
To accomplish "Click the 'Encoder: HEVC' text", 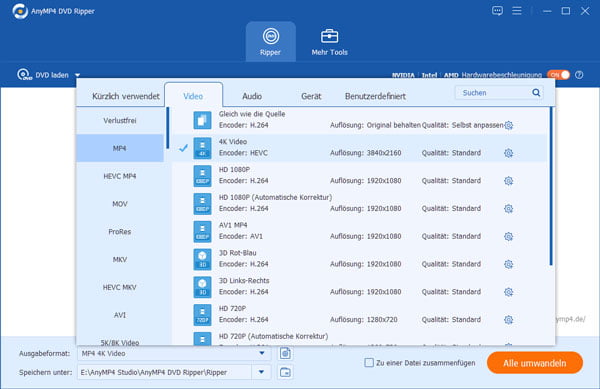I will tap(243, 153).
